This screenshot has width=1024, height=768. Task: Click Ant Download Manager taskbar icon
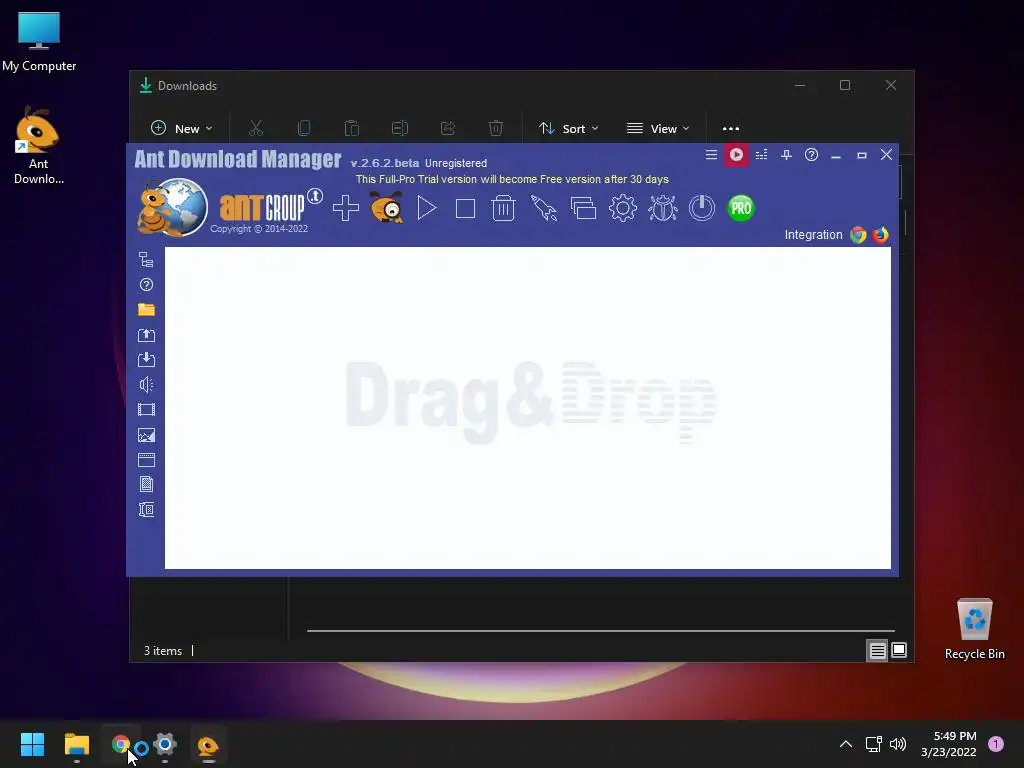coord(208,744)
